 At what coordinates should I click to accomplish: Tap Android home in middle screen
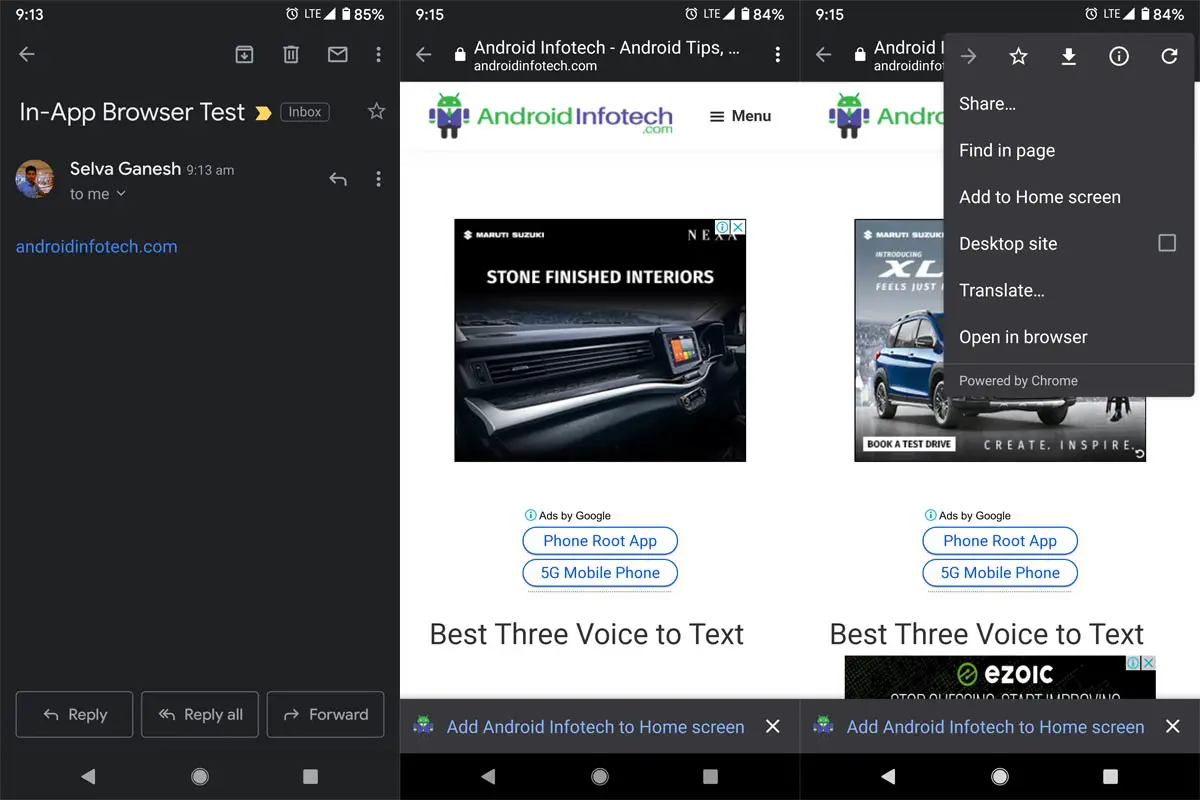[x=600, y=776]
